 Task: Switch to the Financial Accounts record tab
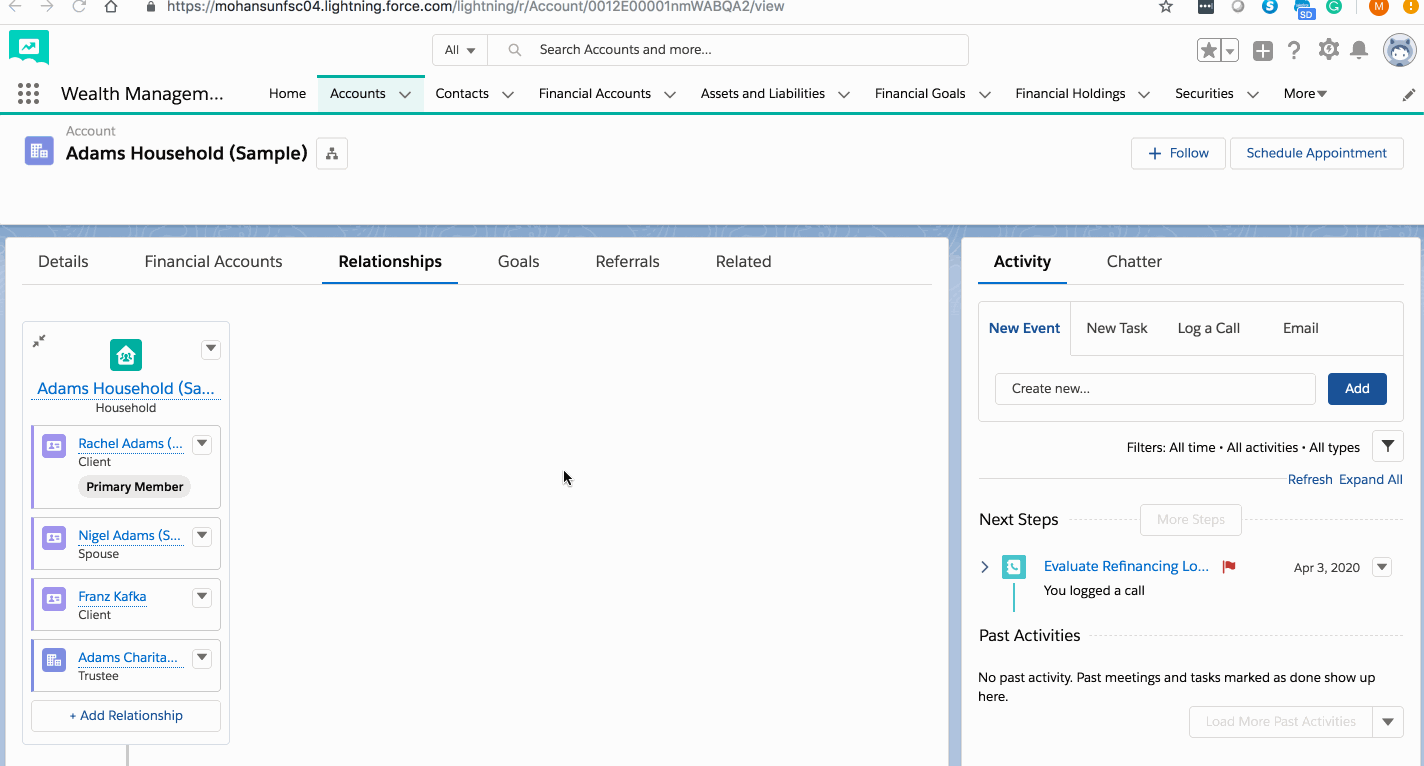coord(213,261)
